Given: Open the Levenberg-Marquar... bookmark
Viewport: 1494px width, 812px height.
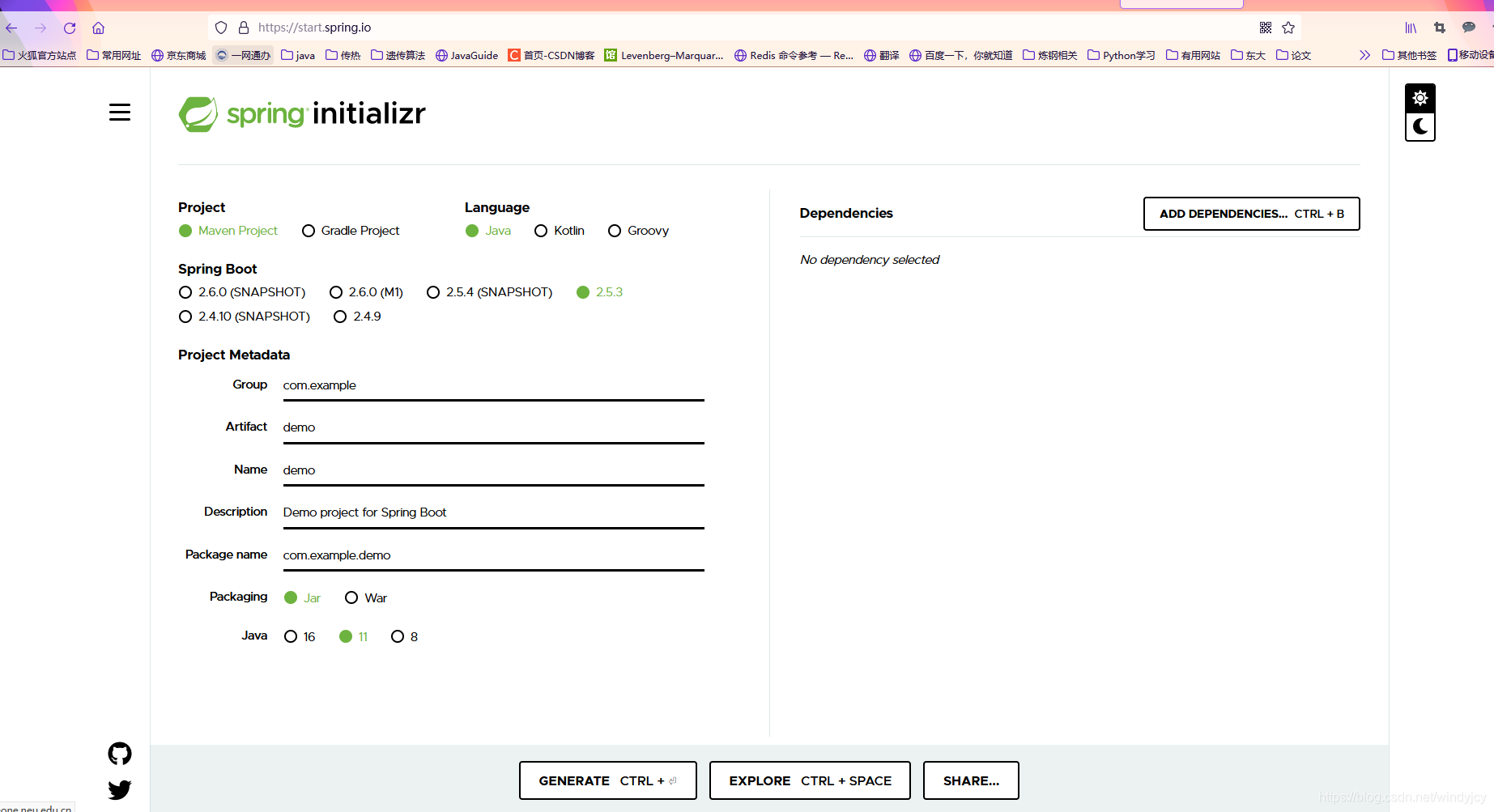Looking at the screenshot, I should tap(664, 55).
